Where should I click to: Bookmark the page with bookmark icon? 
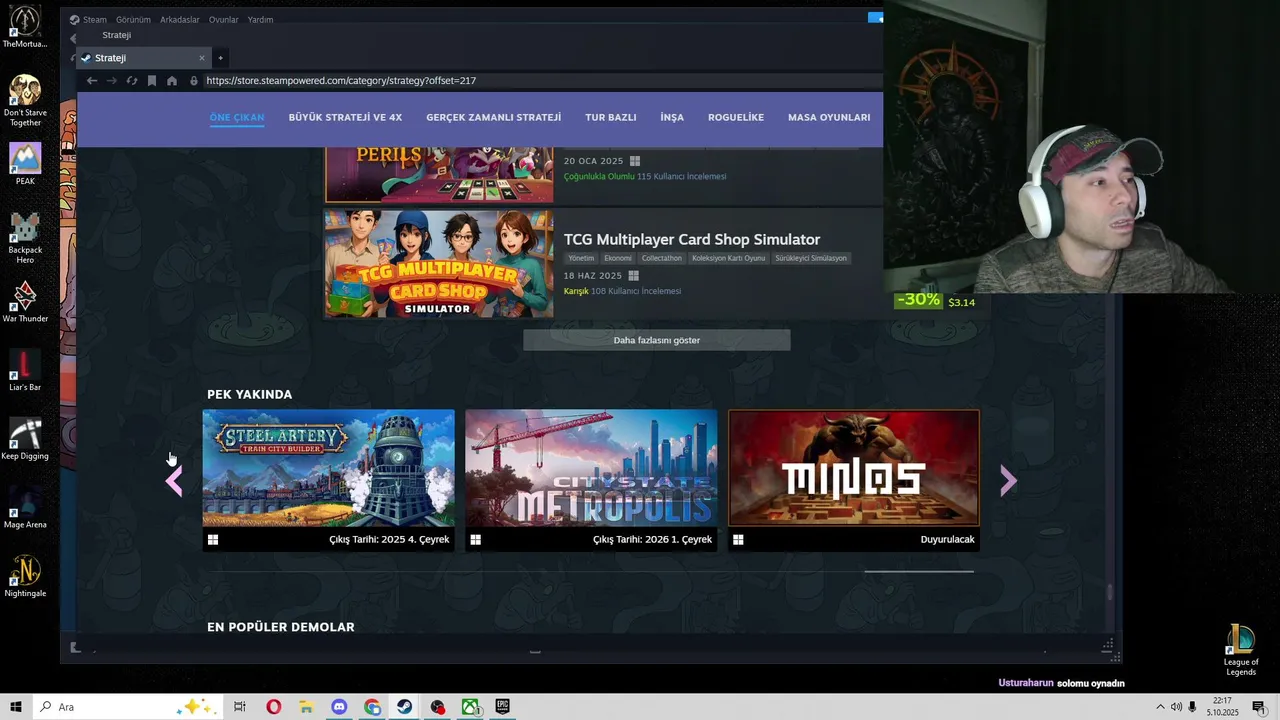[x=152, y=80]
